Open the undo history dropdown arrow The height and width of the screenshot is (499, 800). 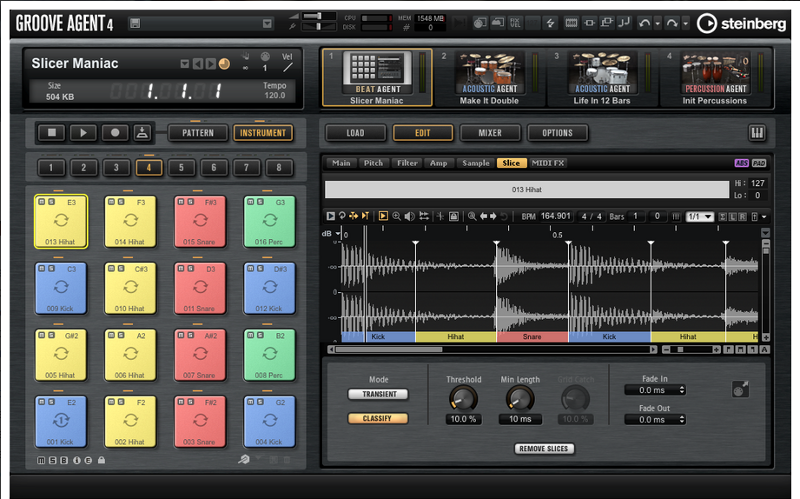tap(658, 23)
